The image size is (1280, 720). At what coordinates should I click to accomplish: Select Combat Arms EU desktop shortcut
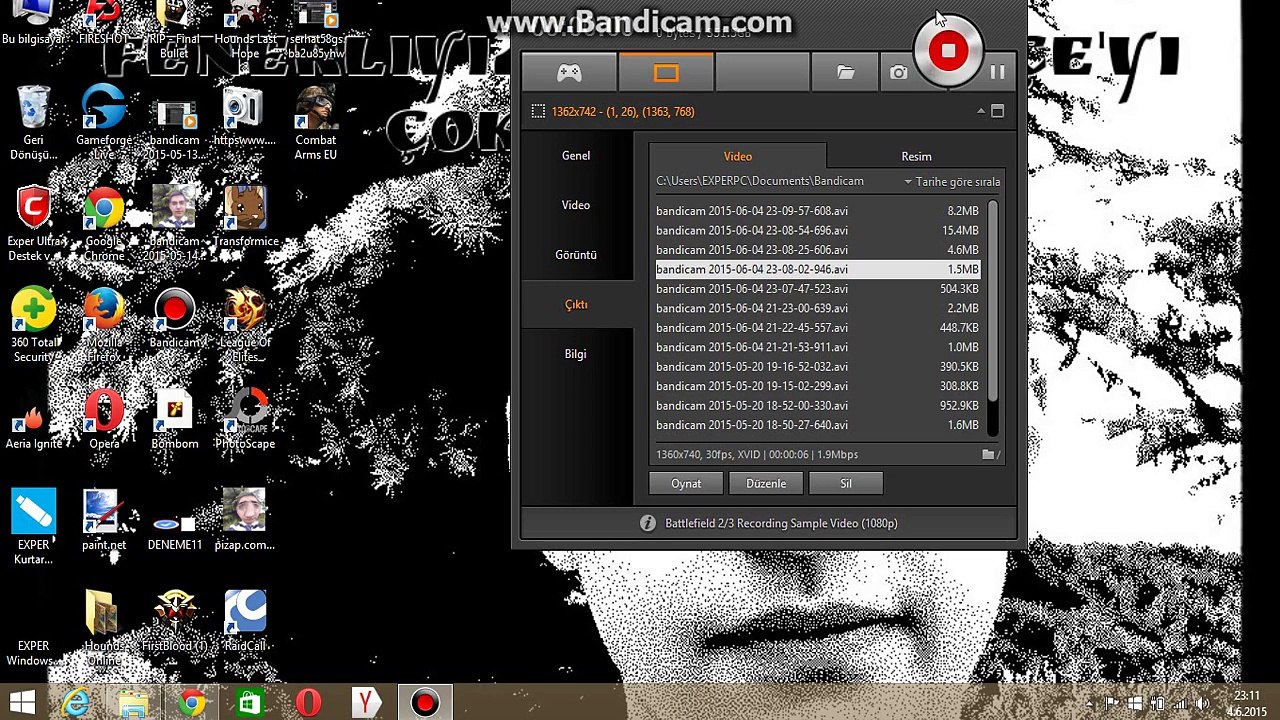point(316,123)
